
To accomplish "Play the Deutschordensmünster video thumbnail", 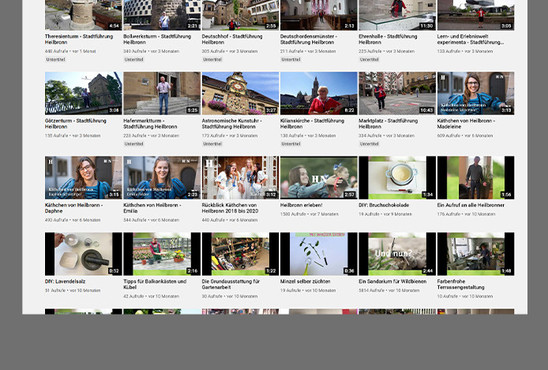I will (319, 15).
